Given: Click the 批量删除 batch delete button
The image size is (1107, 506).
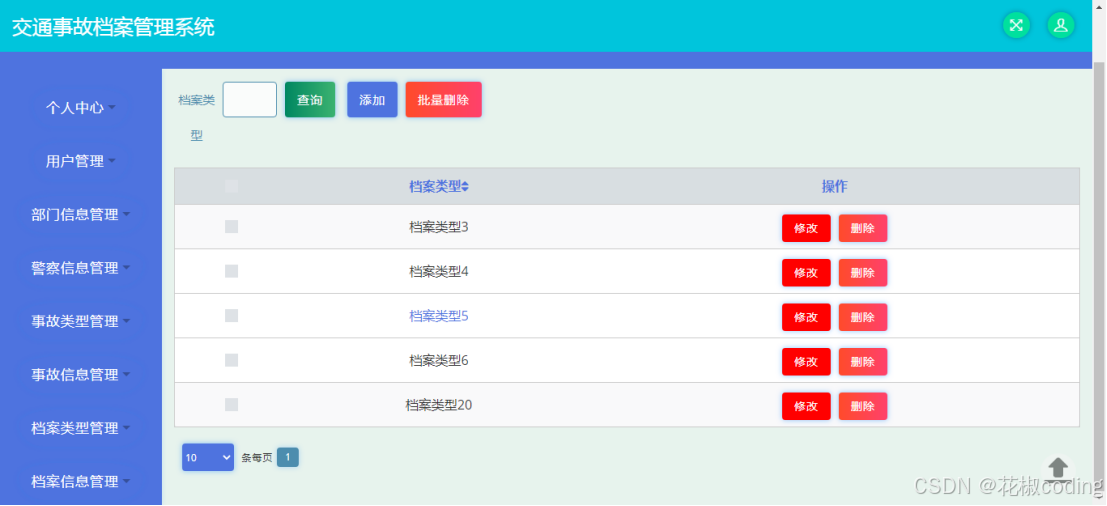Looking at the screenshot, I should click(x=443, y=100).
